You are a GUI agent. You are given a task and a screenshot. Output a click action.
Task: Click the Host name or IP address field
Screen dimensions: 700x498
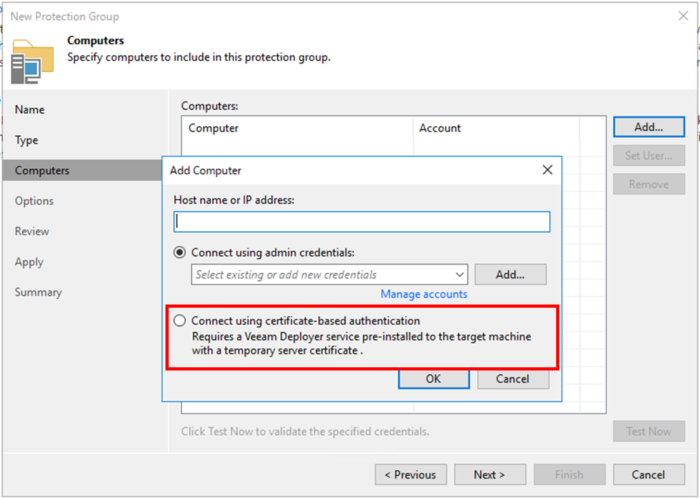pyautogui.click(x=362, y=221)
